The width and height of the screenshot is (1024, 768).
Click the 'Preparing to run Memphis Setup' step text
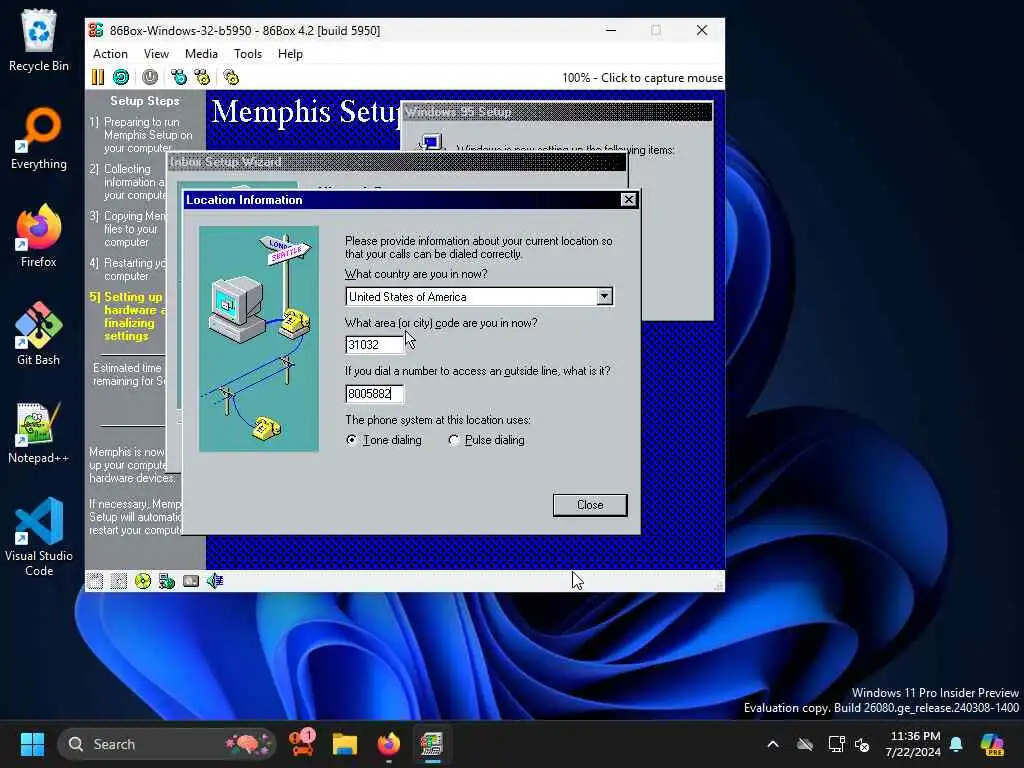pyautogui.click(x=142, y=135)
